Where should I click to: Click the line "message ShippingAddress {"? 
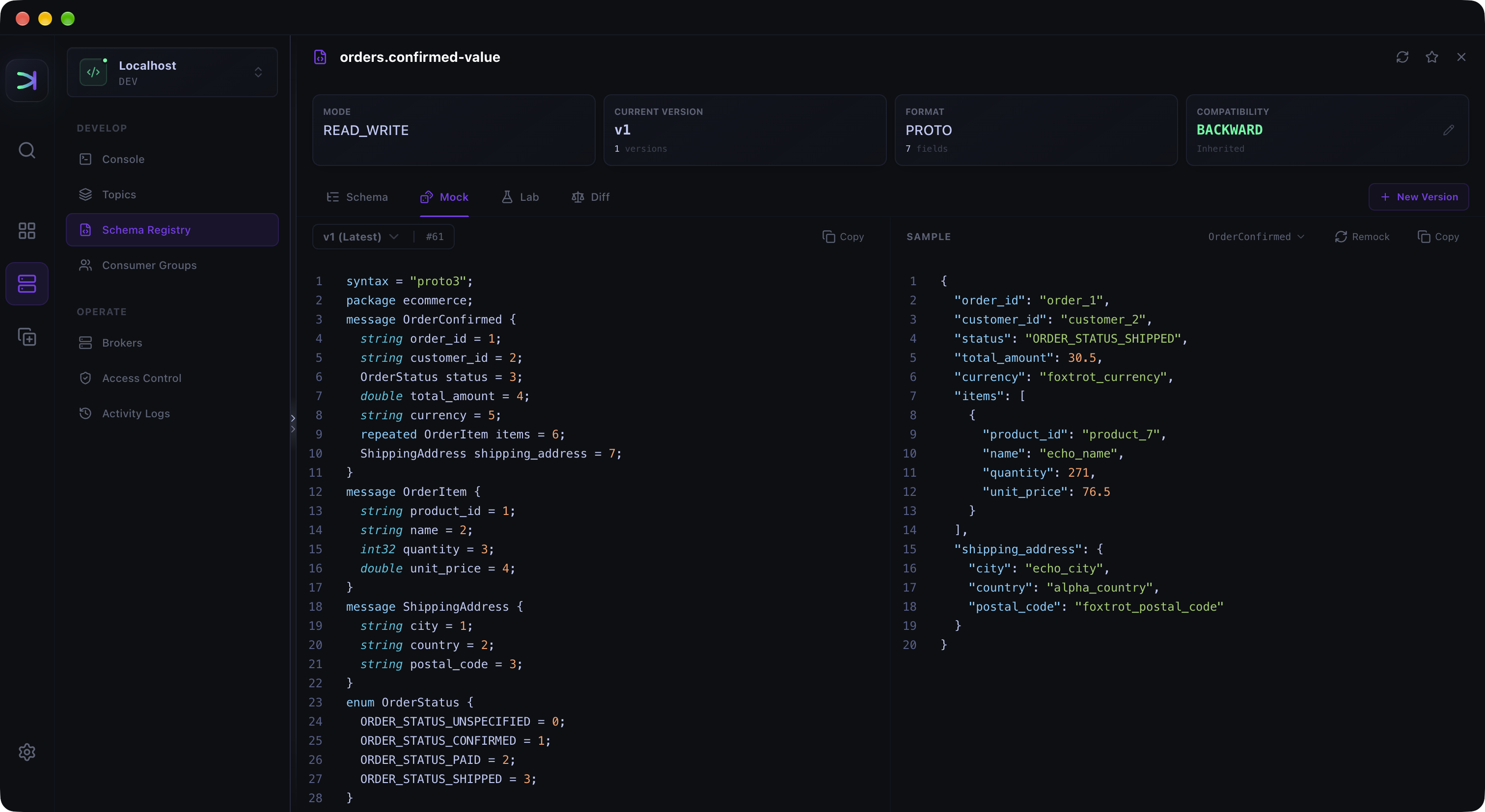tap(435, 607)
